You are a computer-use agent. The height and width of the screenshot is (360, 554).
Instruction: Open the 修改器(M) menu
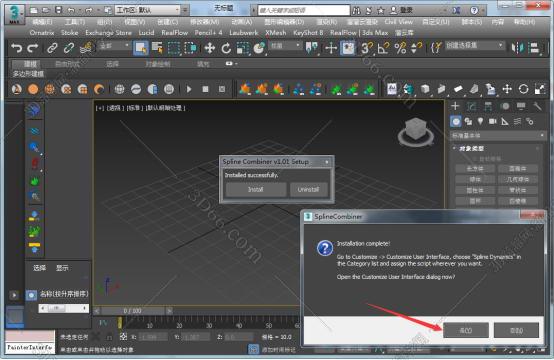point(205,22)
